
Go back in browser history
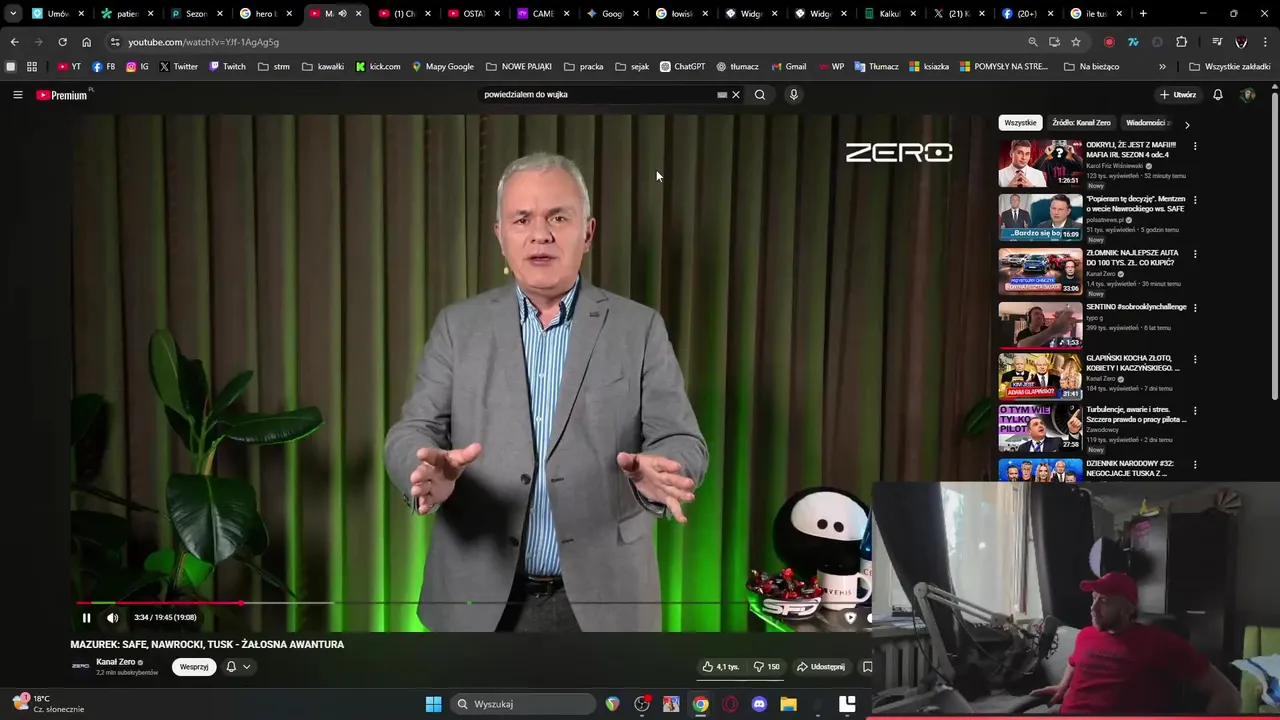(14, 42)
